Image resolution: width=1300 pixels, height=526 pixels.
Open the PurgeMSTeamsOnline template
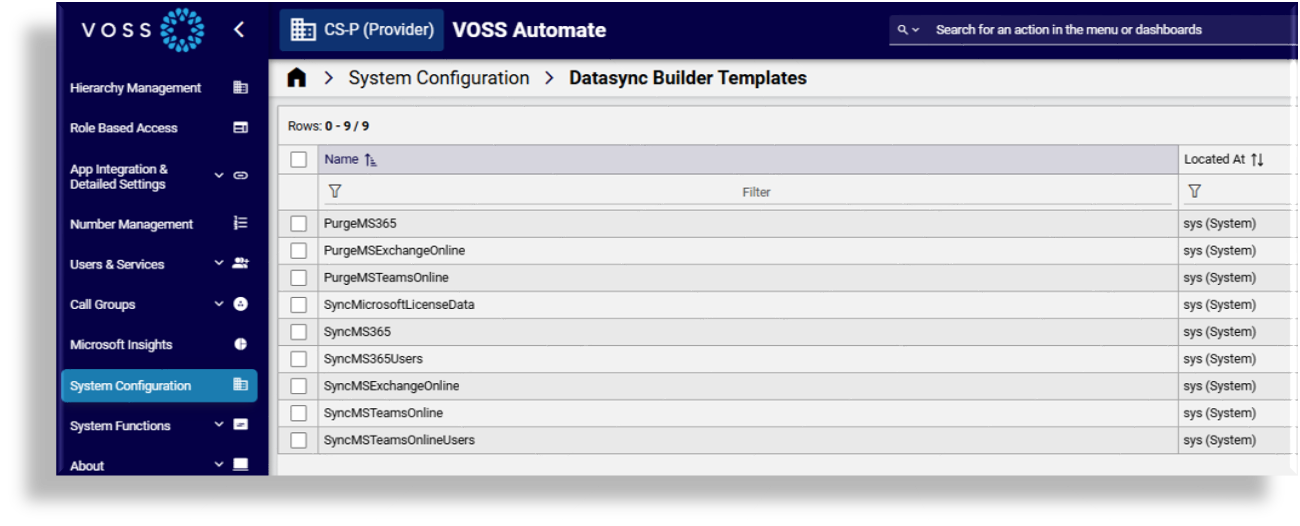coord(386,278)
